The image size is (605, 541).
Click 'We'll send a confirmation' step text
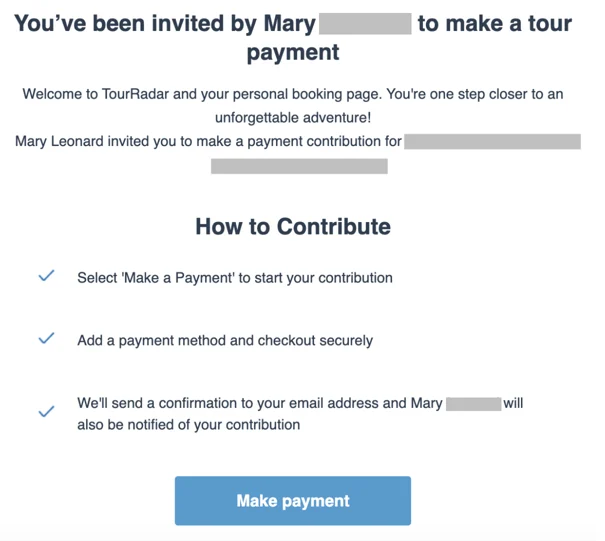(260, 403)
